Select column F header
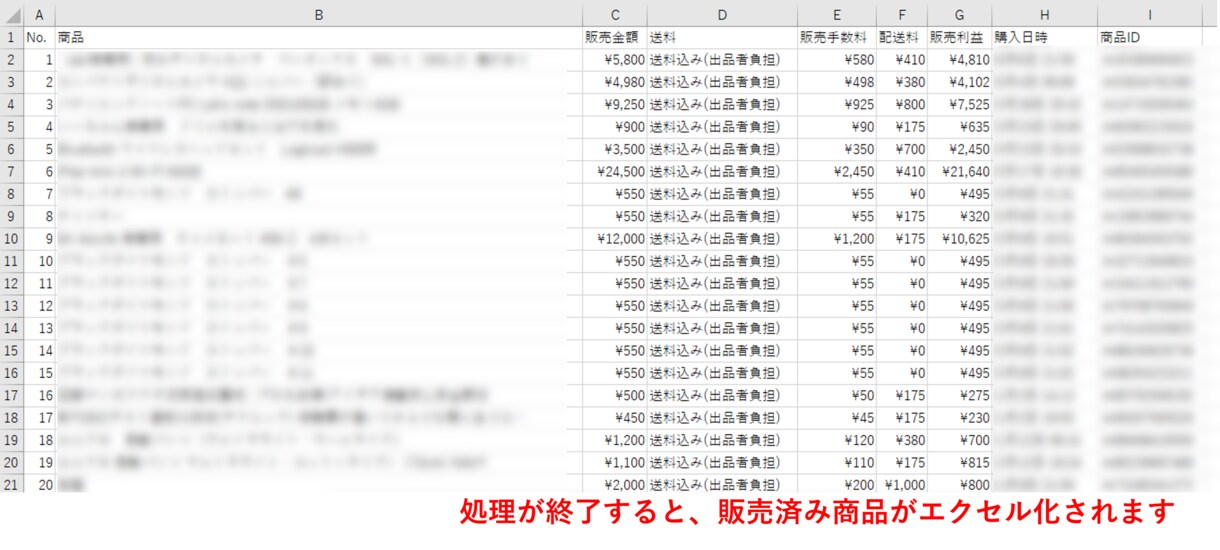The height and width of the screenshot is (550, 1220). (x=902, y=14)
